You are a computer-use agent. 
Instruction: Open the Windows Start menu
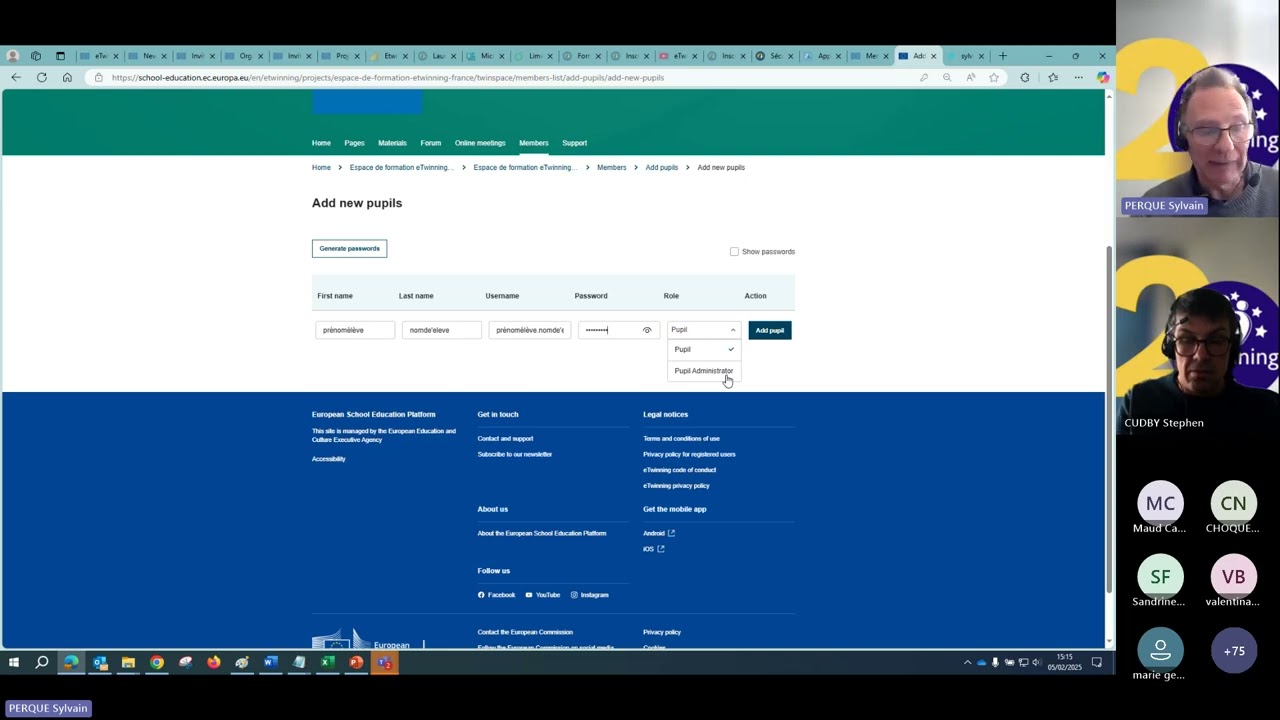[x=14, y=662]
